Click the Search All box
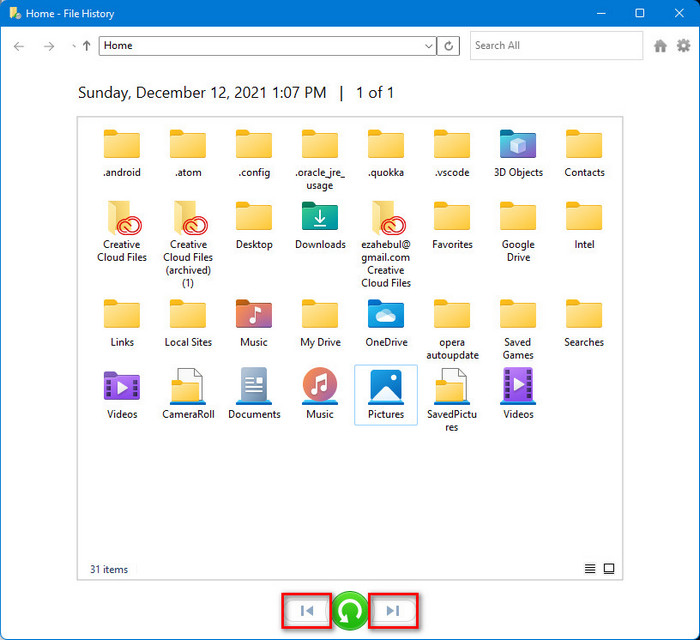 556,46
